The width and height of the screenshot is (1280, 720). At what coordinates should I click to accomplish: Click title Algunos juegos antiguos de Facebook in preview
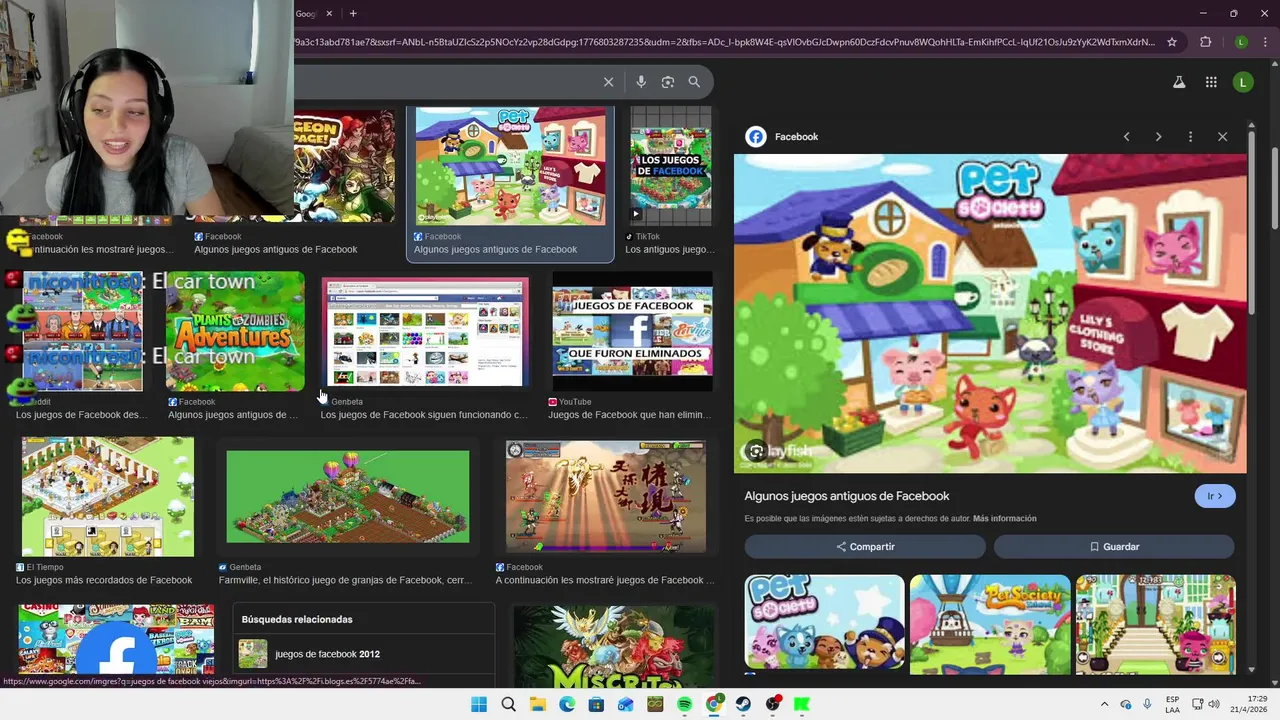pyautogui.click(x=847, y=496)
